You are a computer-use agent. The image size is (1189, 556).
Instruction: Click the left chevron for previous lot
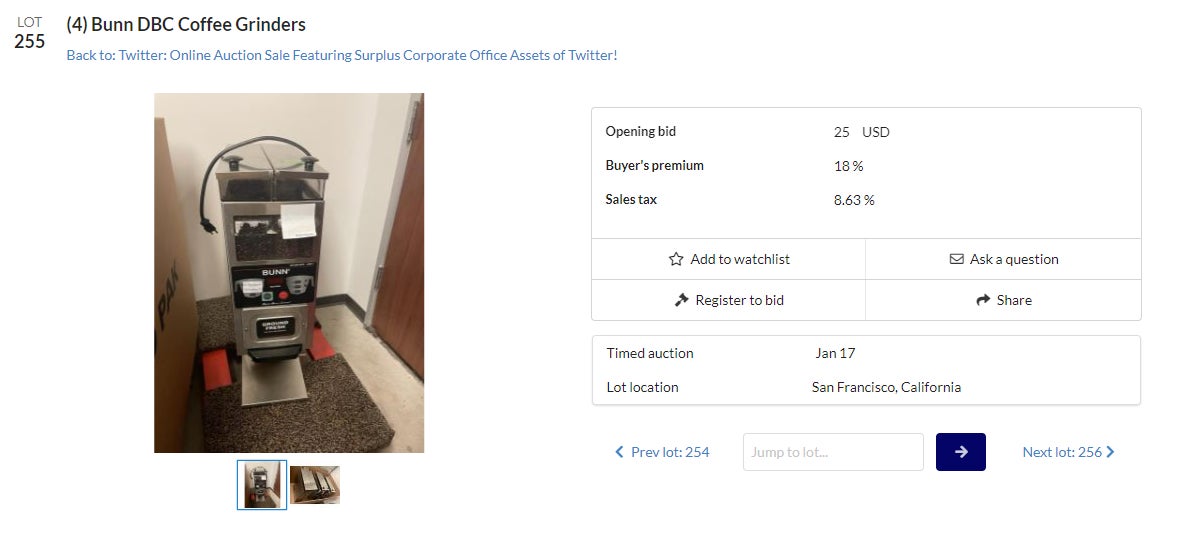click(x=619, y=452)
